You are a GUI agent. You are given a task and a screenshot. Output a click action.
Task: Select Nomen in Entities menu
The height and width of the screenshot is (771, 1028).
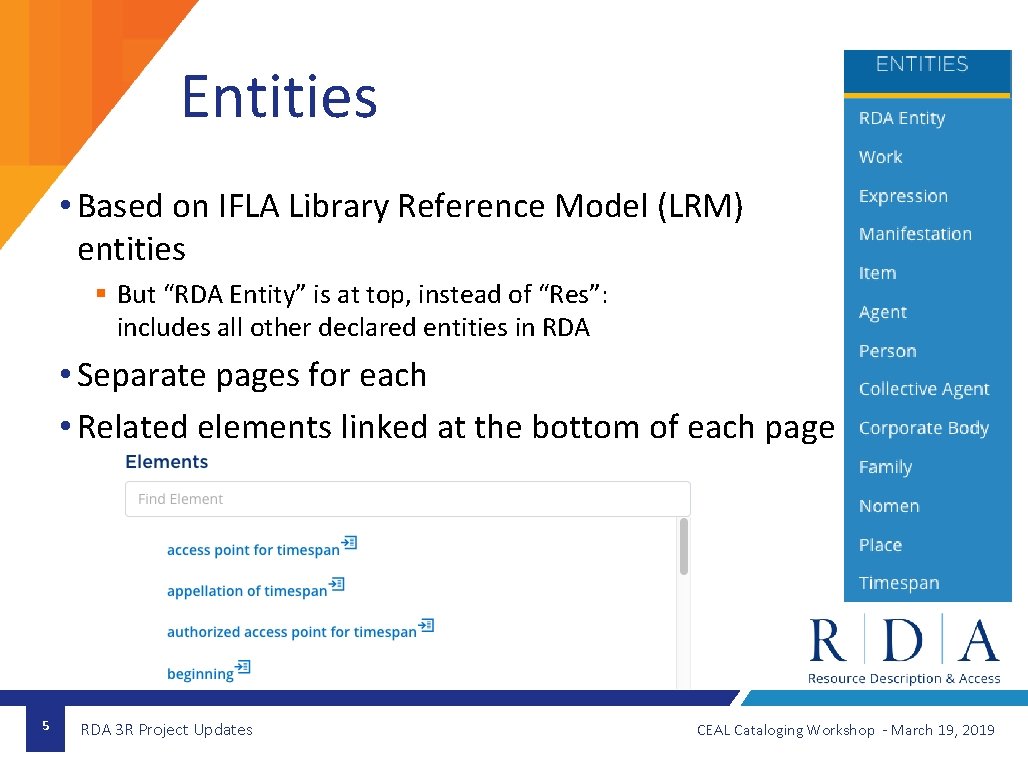pyautogui.click(x=889, y=506)
